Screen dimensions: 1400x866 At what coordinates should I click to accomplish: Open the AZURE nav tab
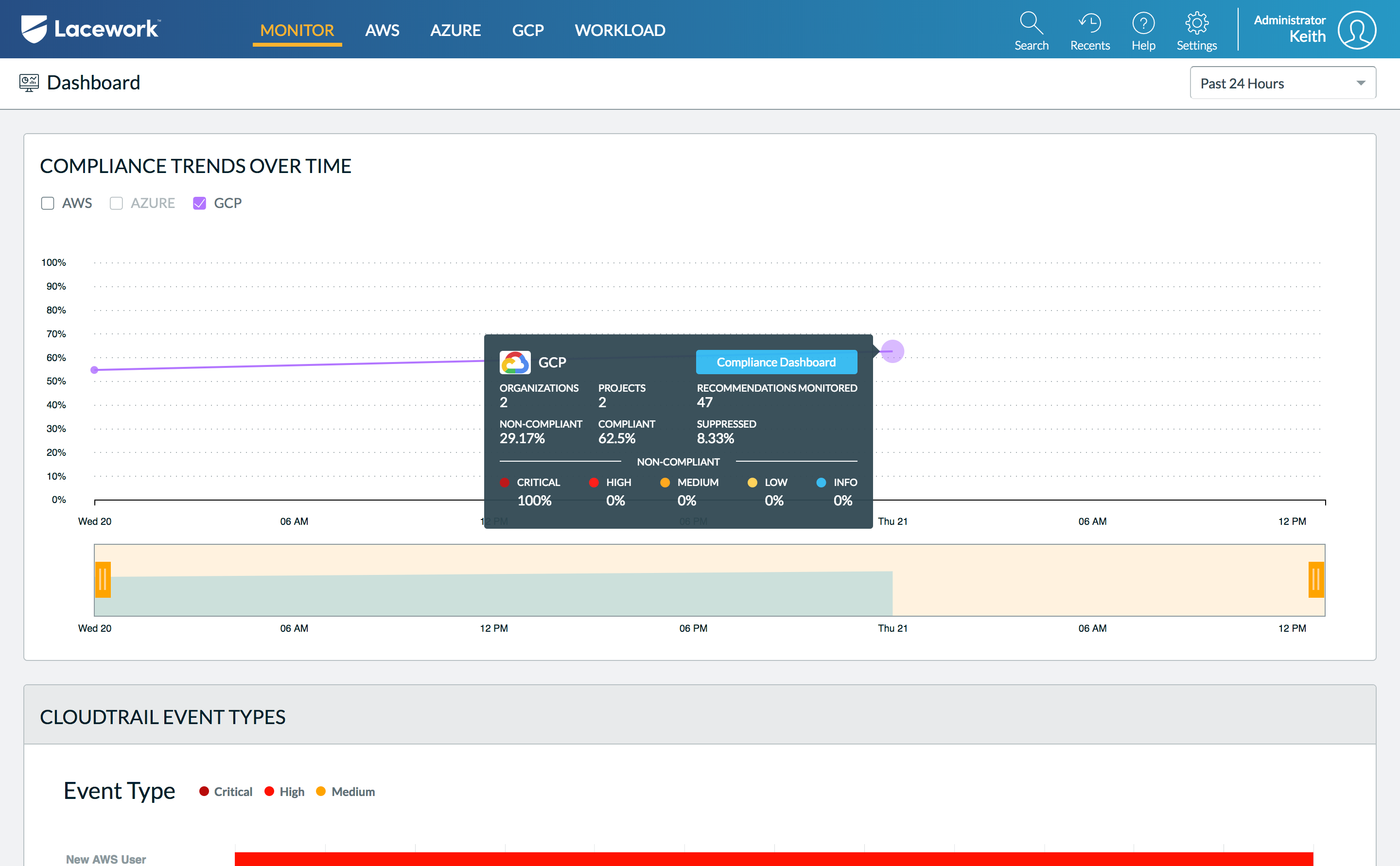(x=455, y=30)
